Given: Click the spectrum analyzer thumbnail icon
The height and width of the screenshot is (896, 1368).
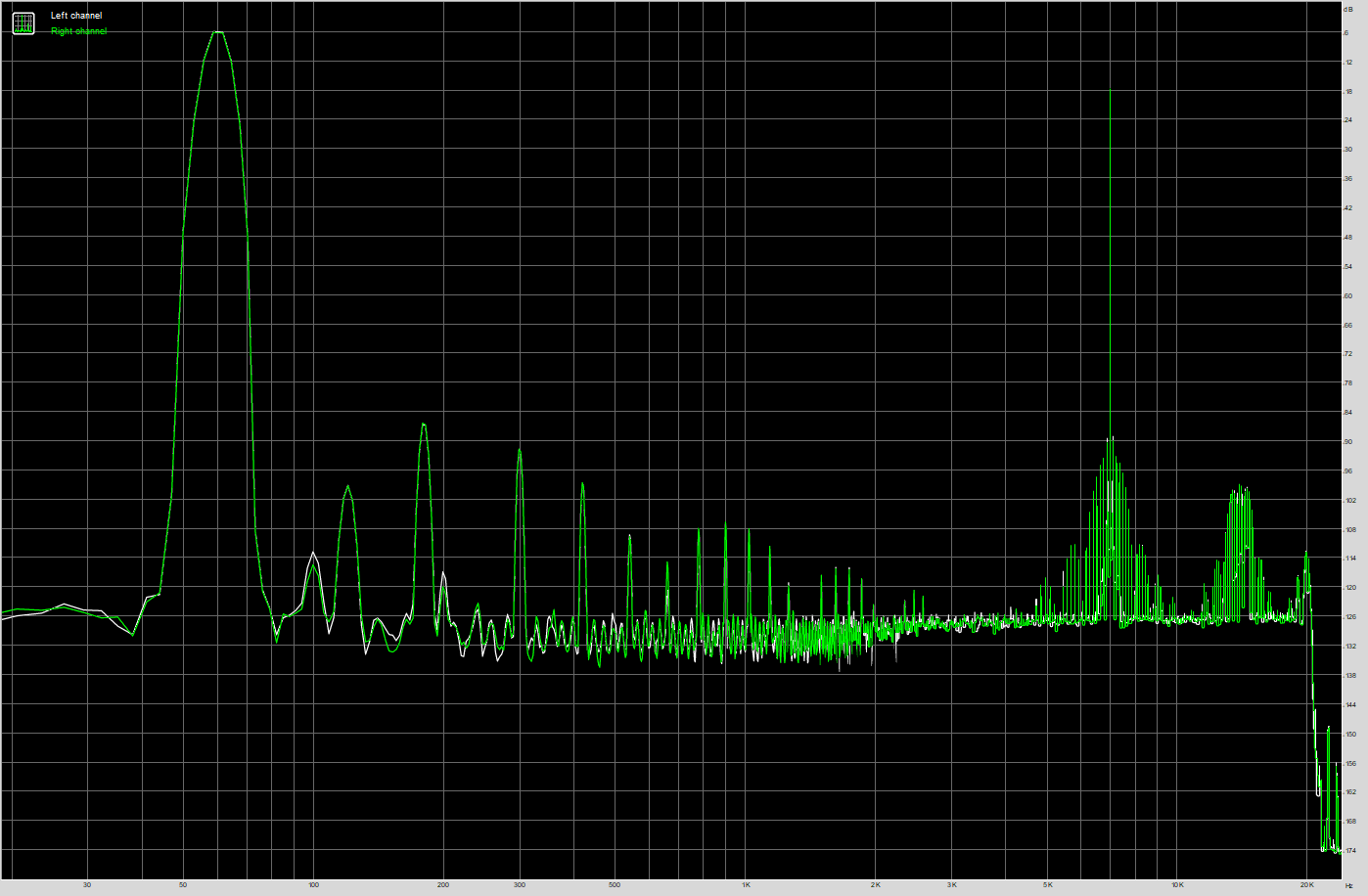Looking at the screenshot, I should [22, 22].
